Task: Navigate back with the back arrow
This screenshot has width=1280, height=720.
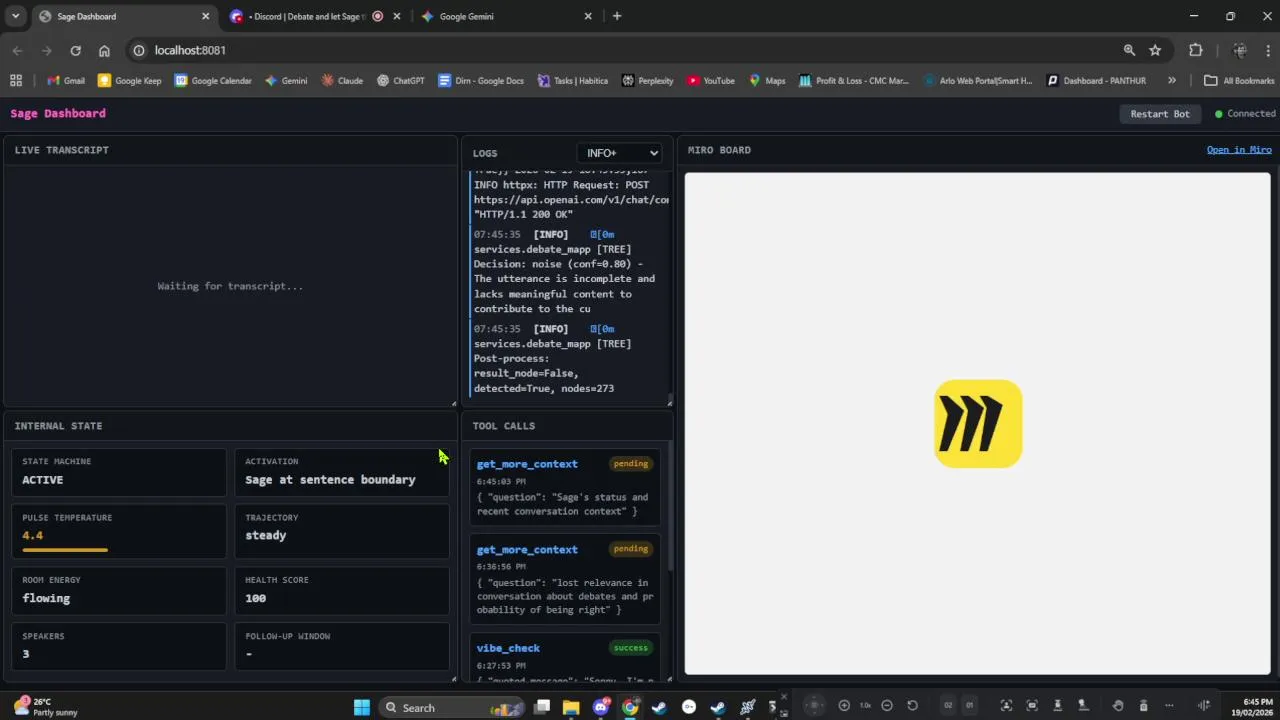Action: click(x=17, y=50)
